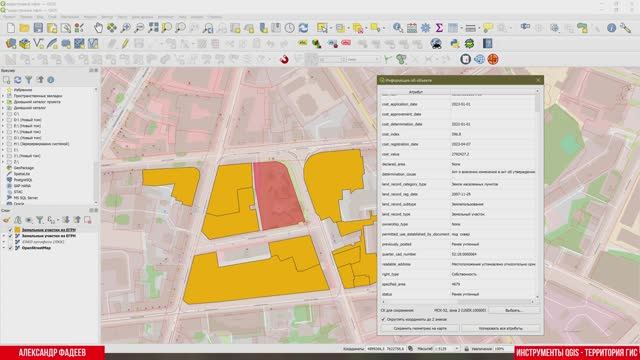Open Data Source Manager icon
Screen dimensions: 640x360
(11, 44)
